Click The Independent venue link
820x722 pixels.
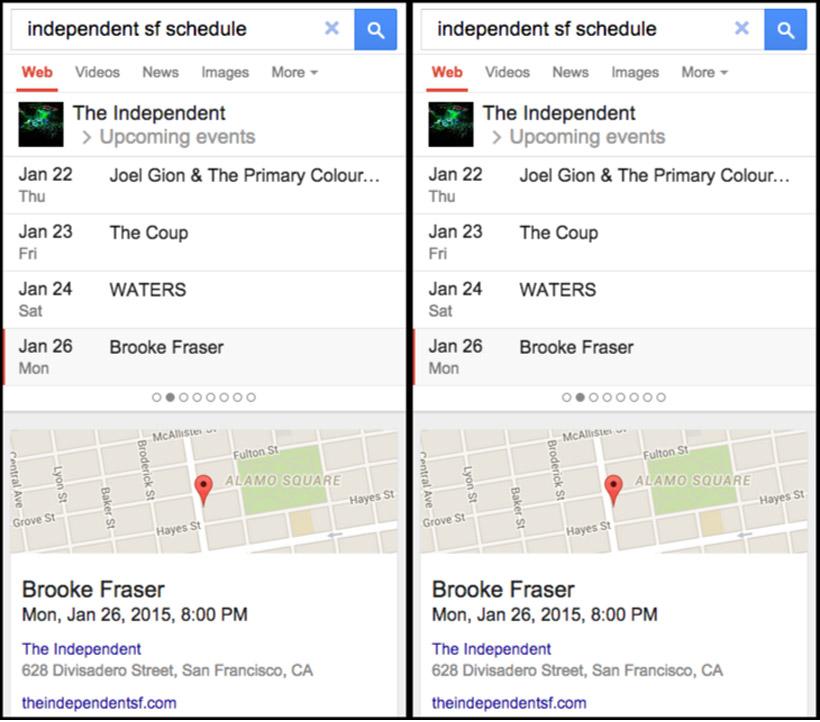(x=81, y=649)
